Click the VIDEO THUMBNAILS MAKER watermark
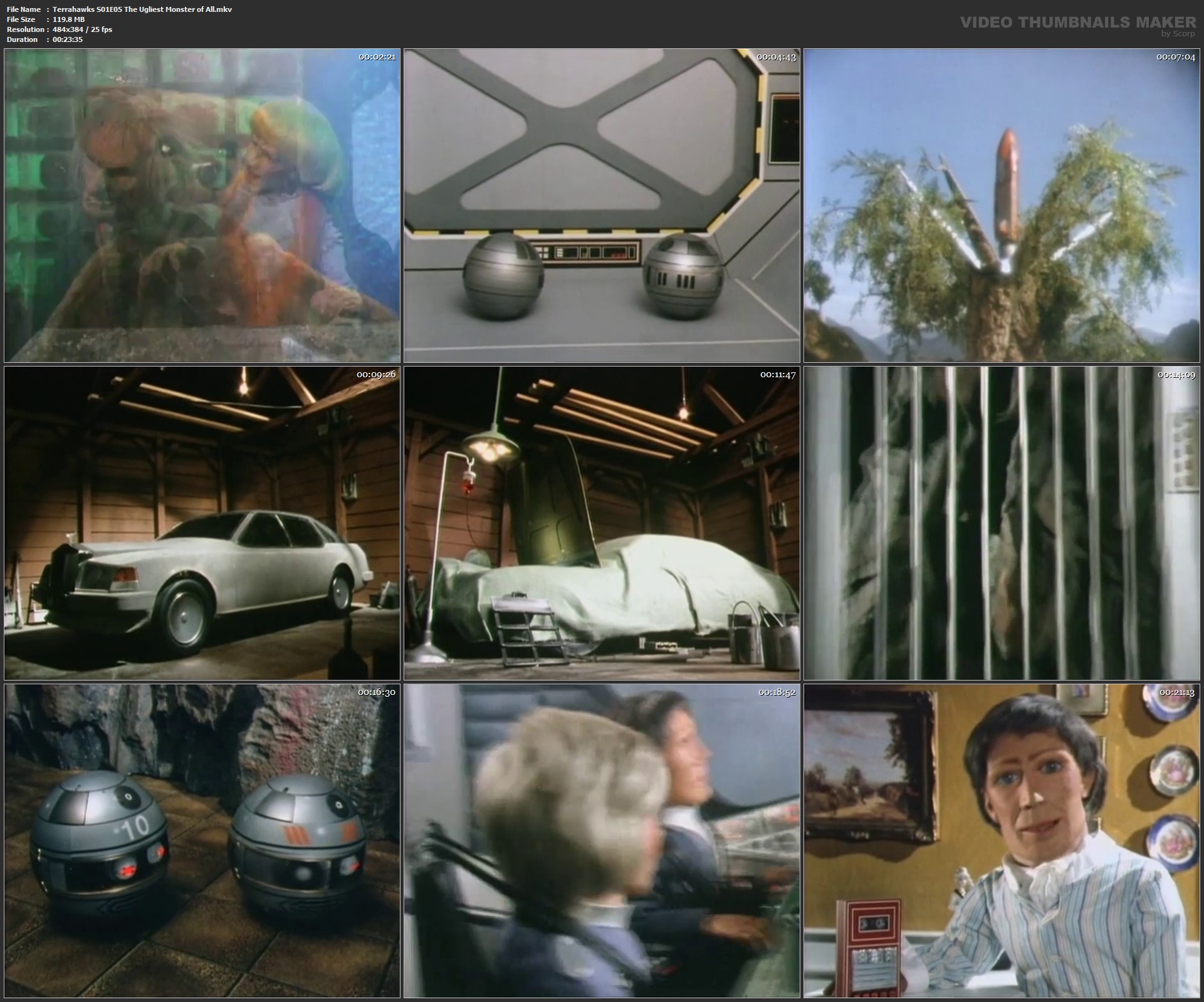This screenshot has height=1002, width=1204. [x=1078, y=23]
